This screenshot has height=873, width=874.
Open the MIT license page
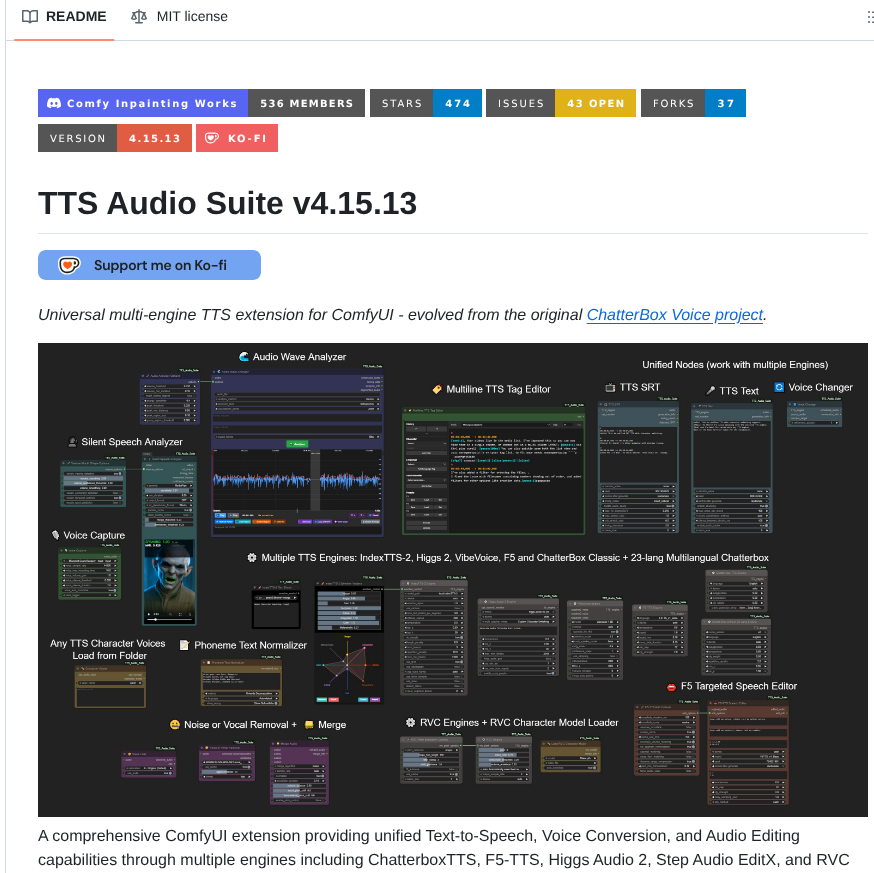(x=191, y=17)
